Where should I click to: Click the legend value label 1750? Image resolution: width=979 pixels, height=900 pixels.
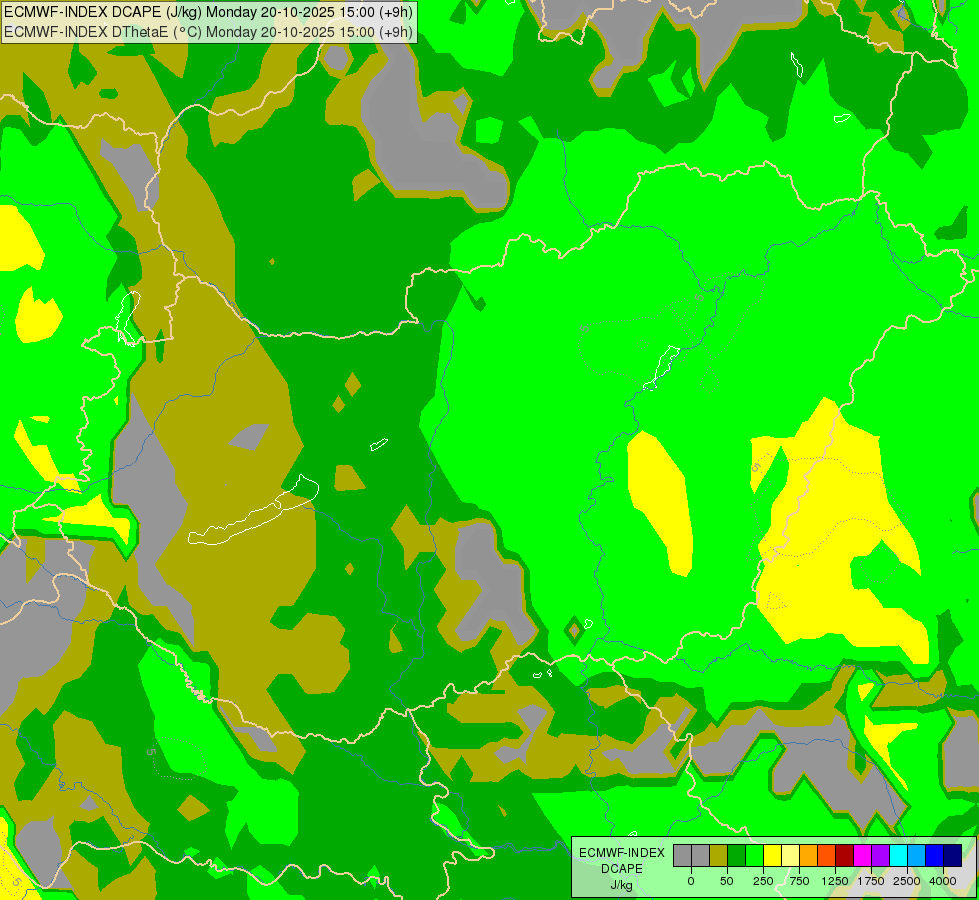[871, 881]
